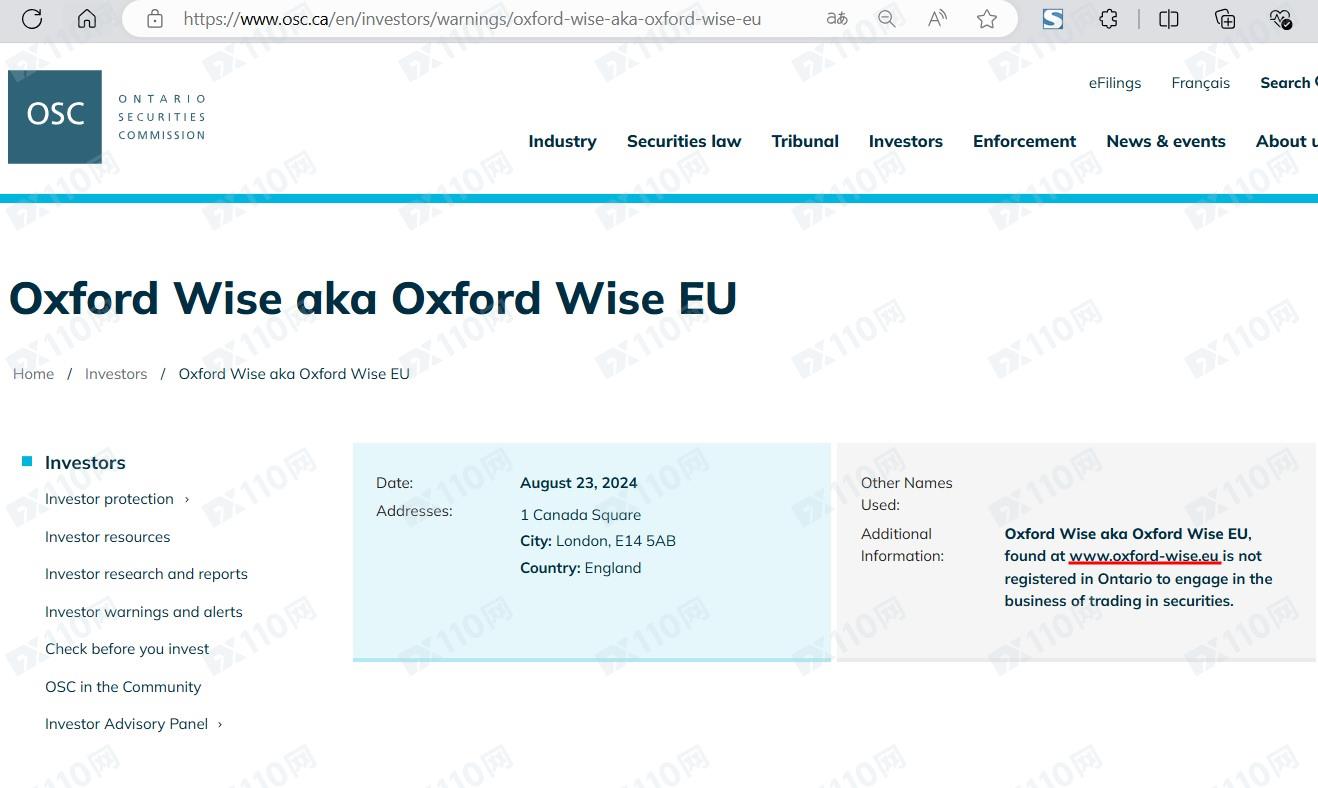The height and width of the screenshot is (788, 1318).
Task: Go to the browser home page icon
Action: (87, 18)
